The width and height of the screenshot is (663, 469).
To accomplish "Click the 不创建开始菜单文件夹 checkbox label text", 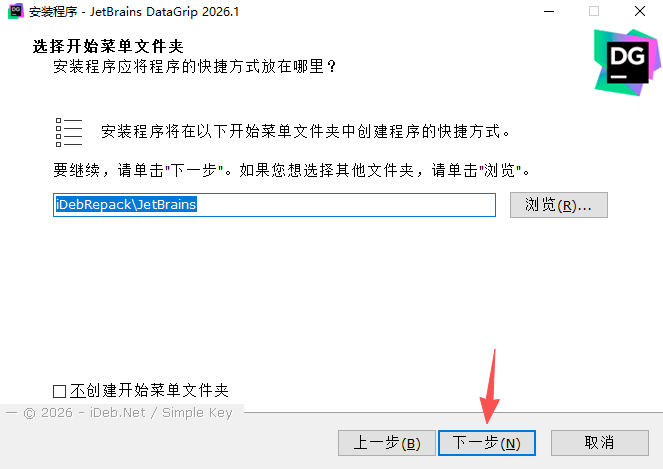I will pyautogui.click(x=149, y=390).
